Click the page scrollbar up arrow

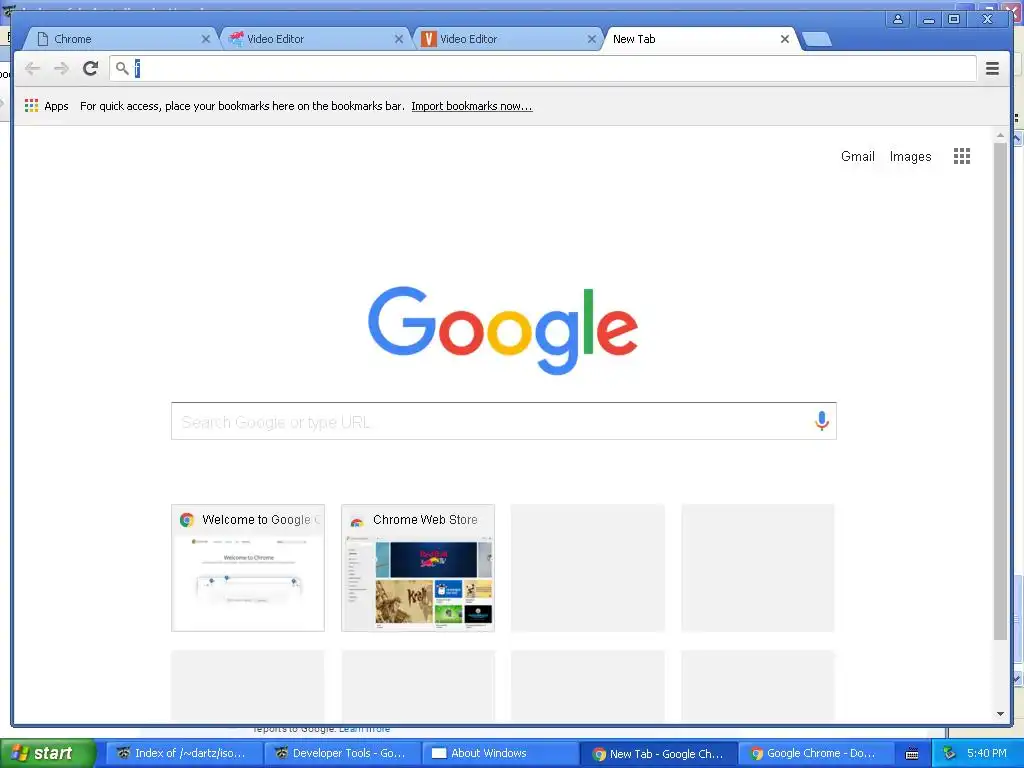click(x=1000, y=135)
